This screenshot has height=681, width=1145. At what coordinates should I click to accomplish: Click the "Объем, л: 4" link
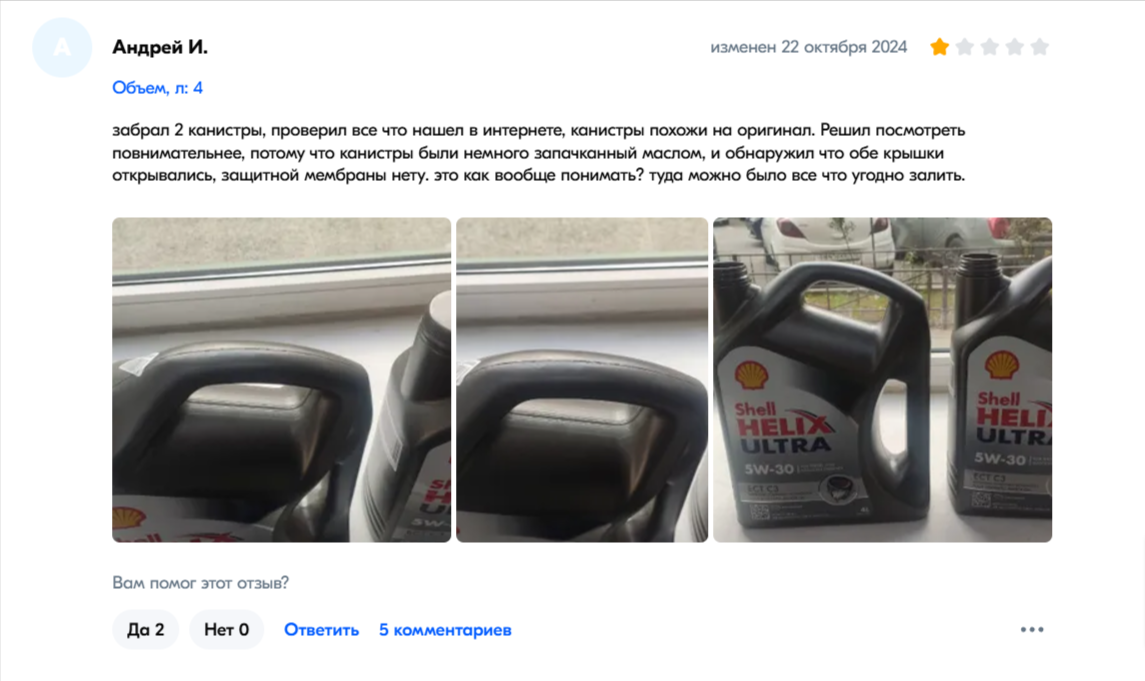[157, 88]
